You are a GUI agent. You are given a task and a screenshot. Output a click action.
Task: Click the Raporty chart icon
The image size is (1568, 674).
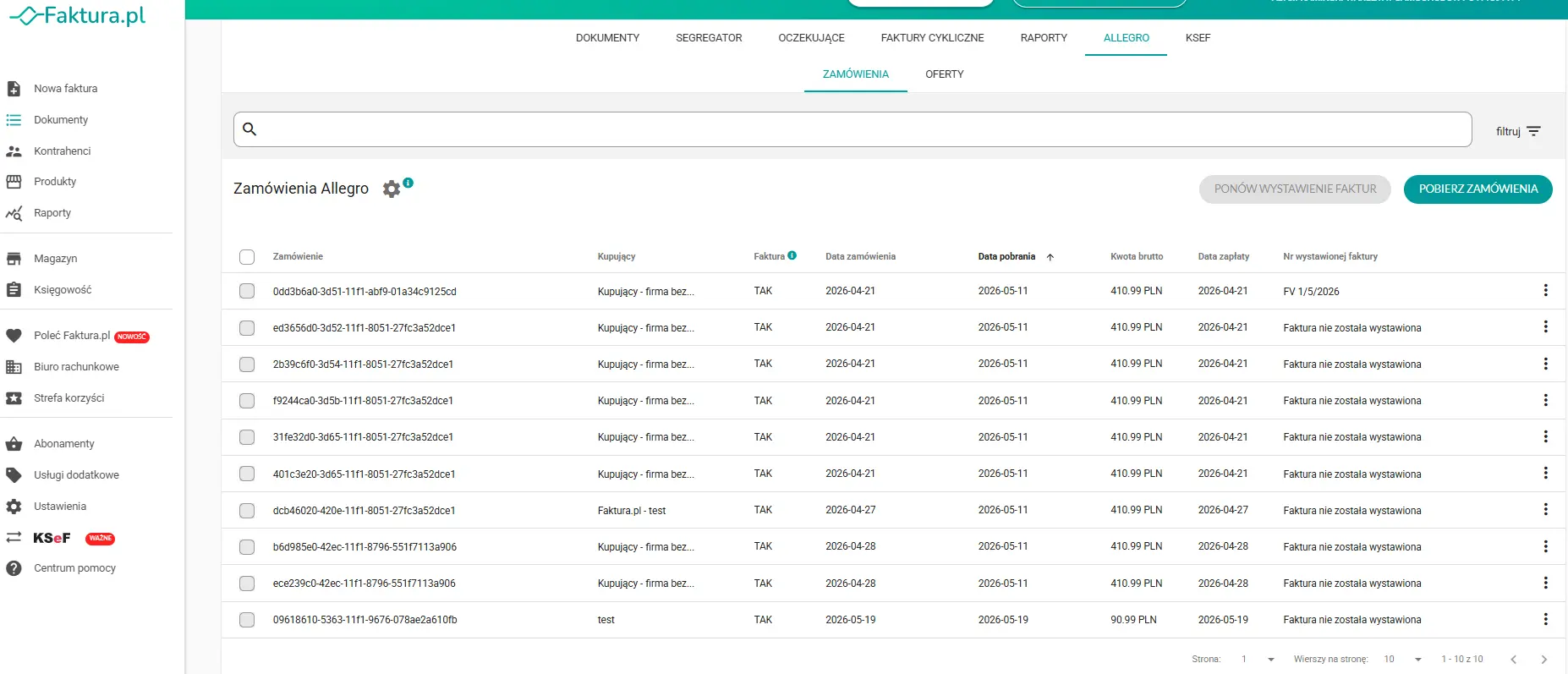point(14,213)
